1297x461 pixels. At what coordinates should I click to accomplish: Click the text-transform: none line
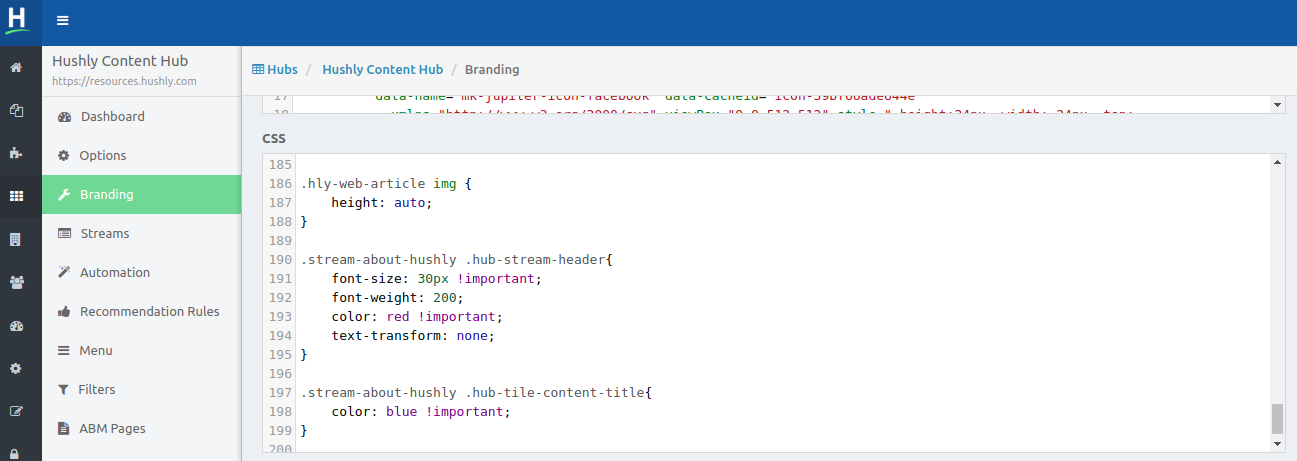[x=413, y=336]
